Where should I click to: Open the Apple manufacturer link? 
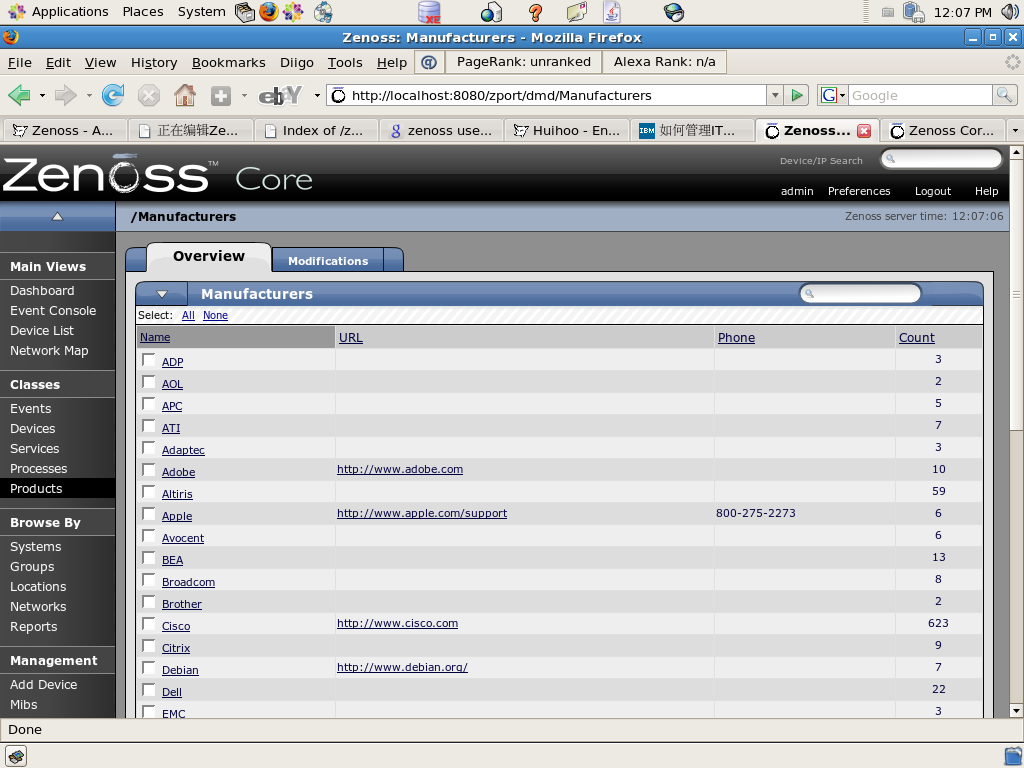coord(177,516)
